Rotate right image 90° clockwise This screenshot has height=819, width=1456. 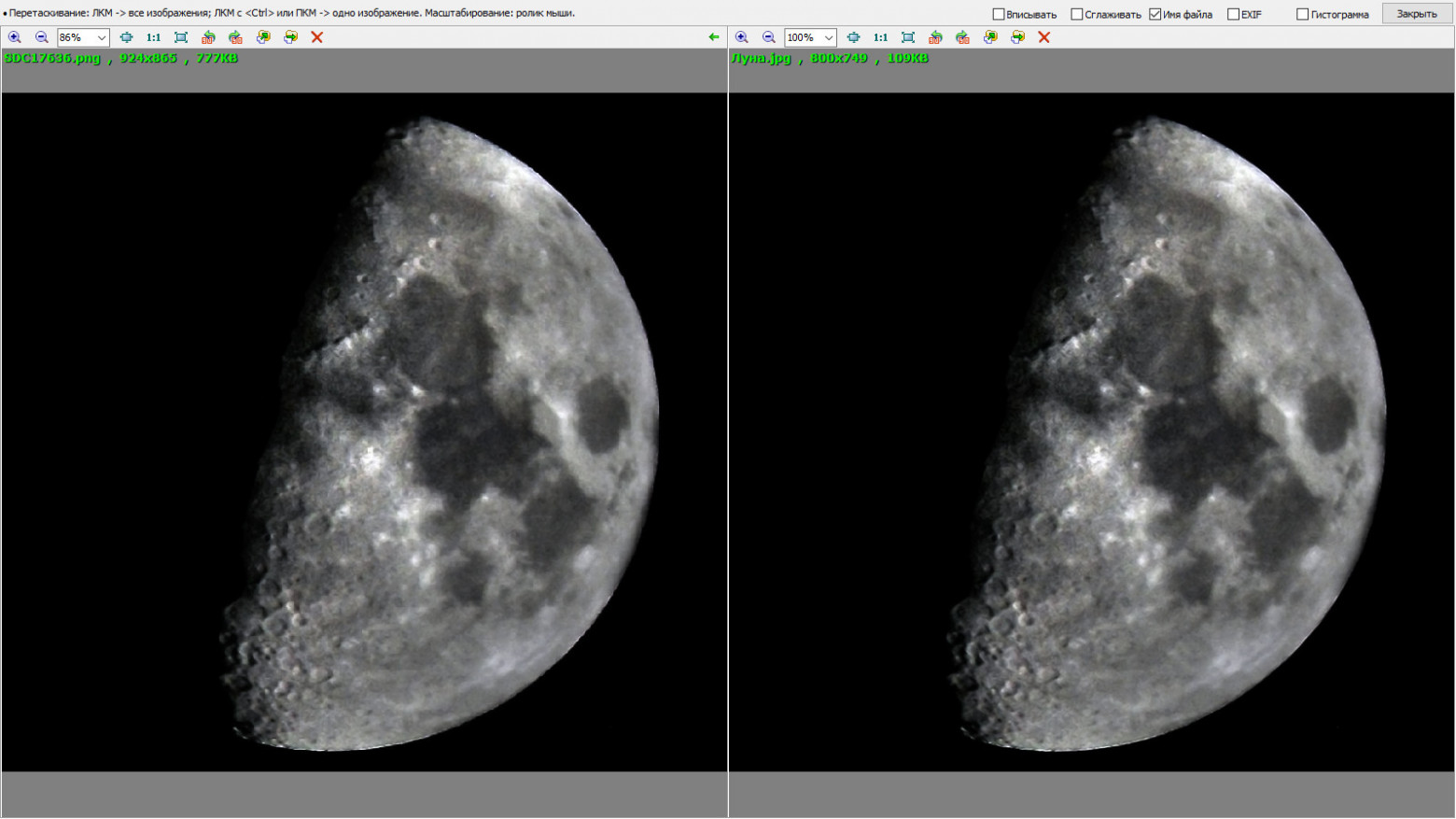(x=962, y=37)
